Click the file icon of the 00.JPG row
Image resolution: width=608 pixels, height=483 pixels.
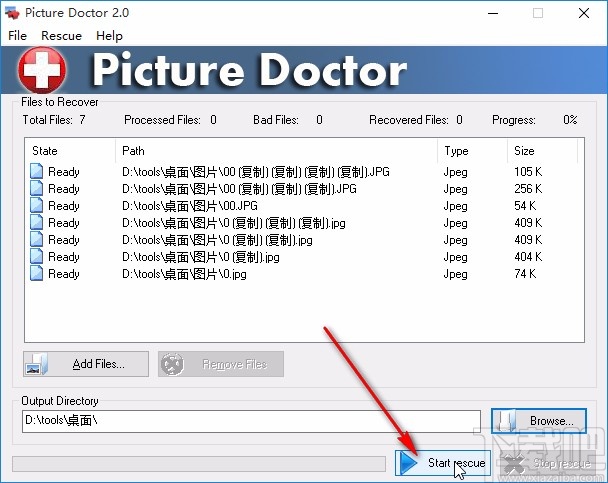[x=36, y=205]
